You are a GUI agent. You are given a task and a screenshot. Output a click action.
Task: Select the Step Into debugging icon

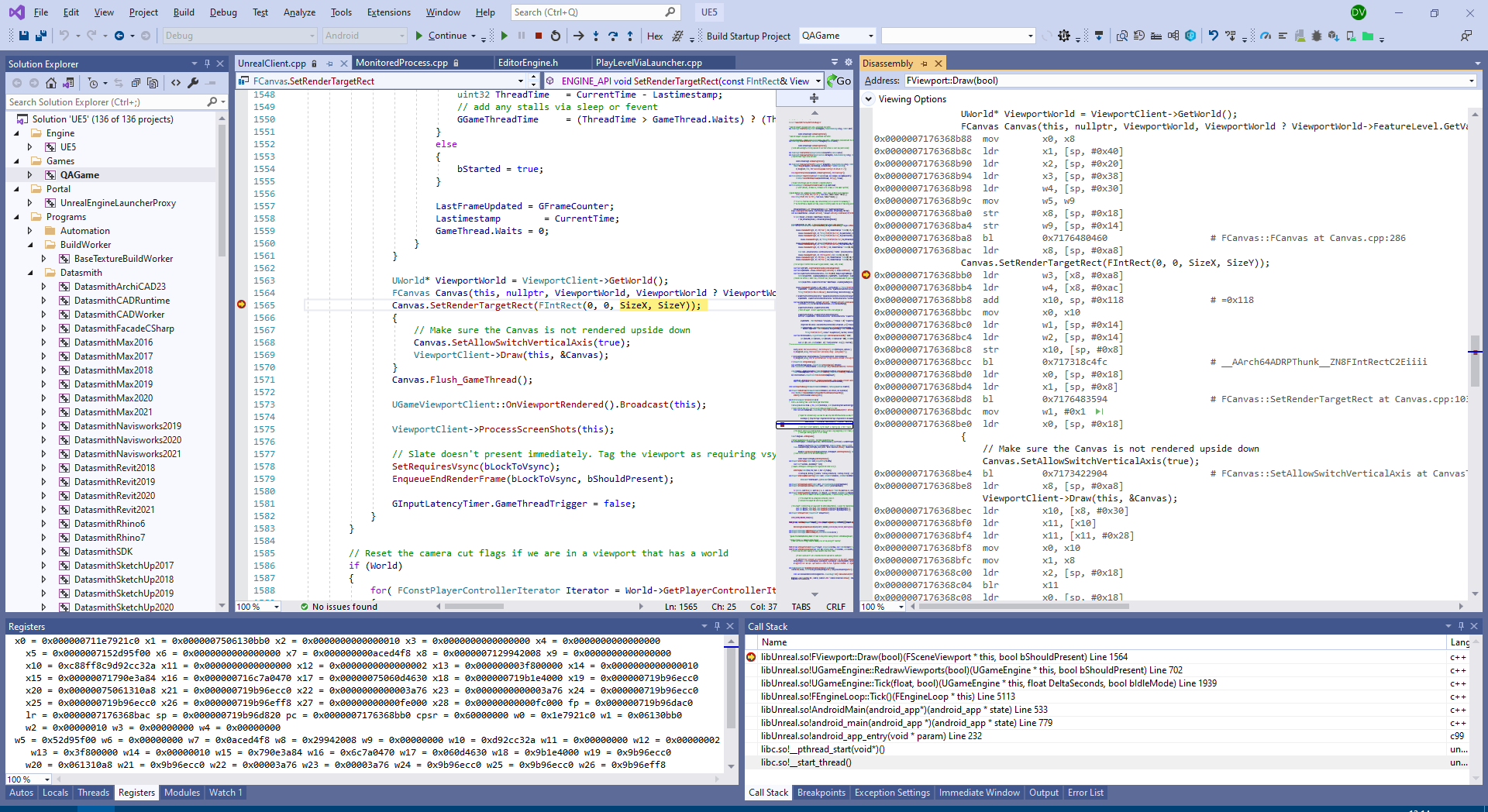[596, 36]
